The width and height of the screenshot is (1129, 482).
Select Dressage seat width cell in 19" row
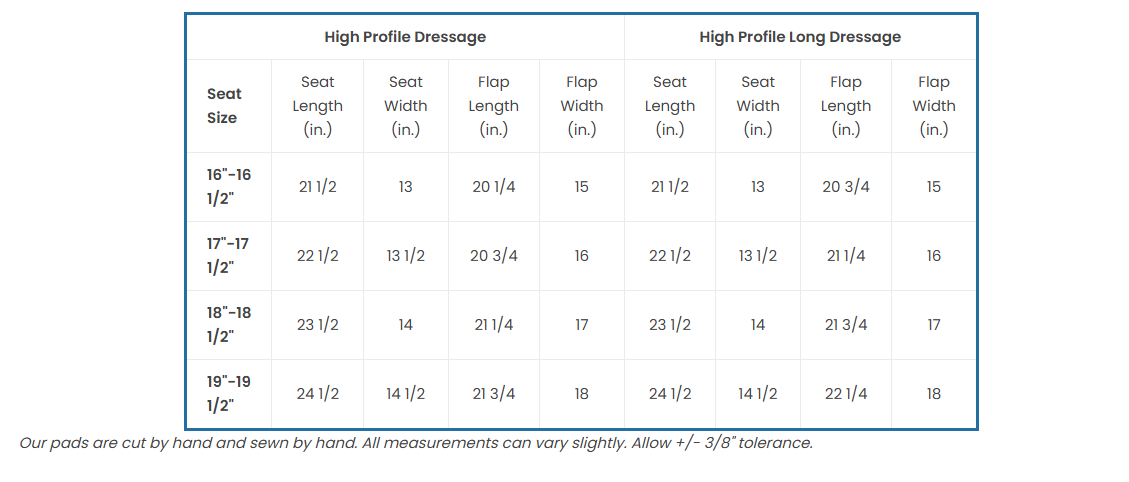(405, 394)
